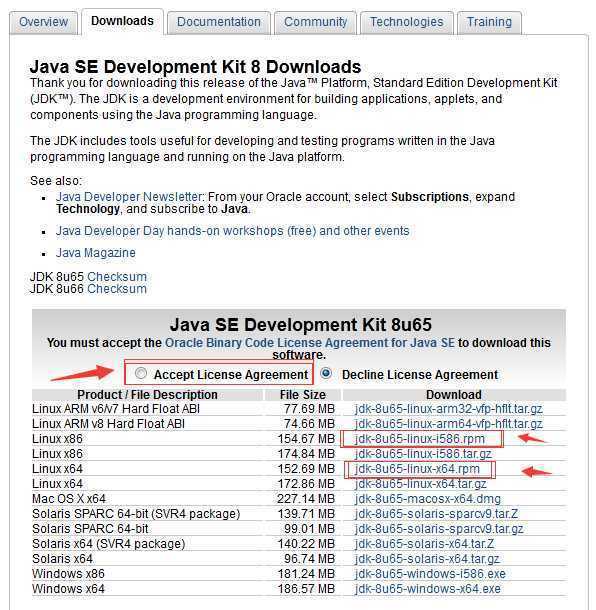
Task: Click the Download column header
Action: pyautogui.click(x=454, y=394)
